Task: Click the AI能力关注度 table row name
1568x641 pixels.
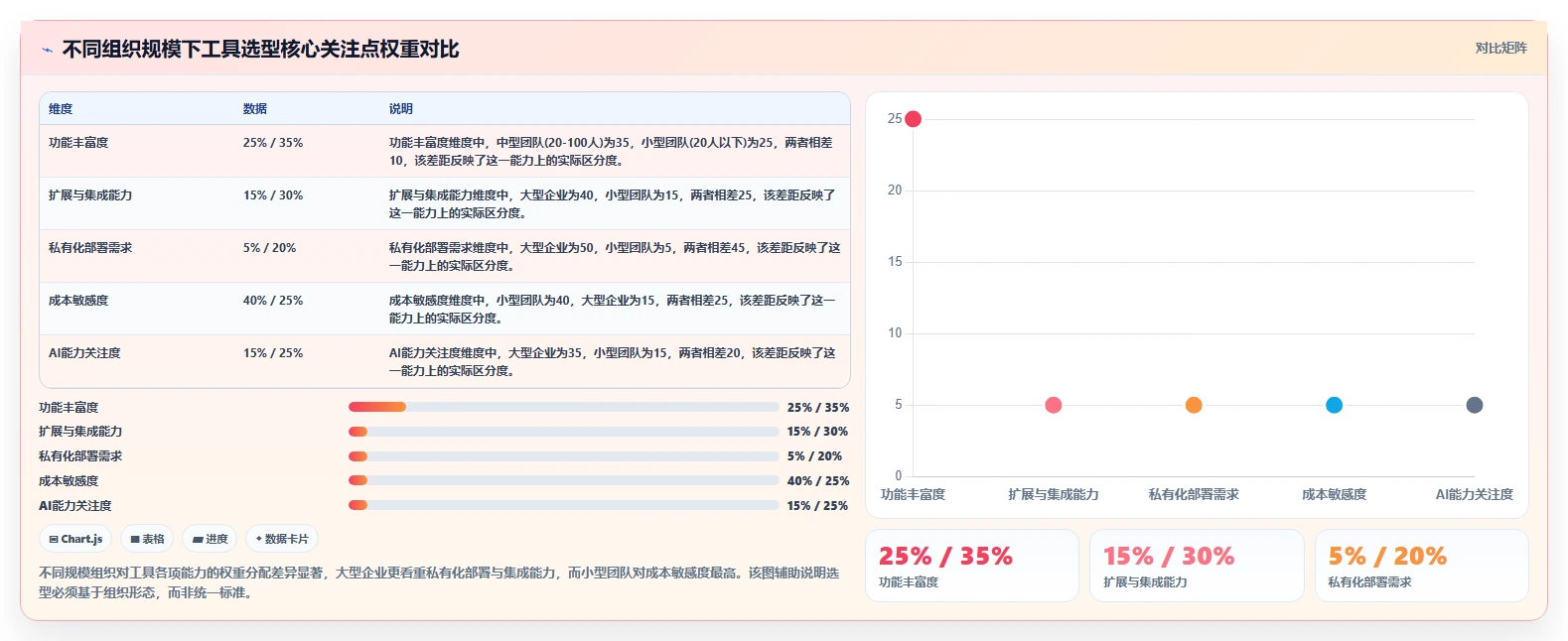Action: 84,353
